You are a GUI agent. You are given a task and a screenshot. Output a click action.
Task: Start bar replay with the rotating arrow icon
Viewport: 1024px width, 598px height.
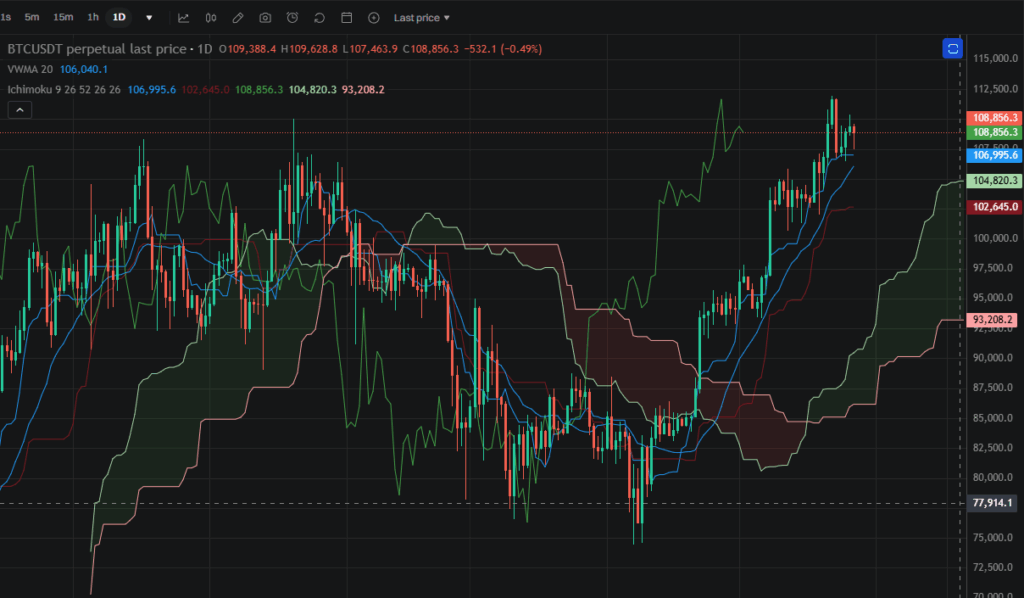click(x=319, y=17)
